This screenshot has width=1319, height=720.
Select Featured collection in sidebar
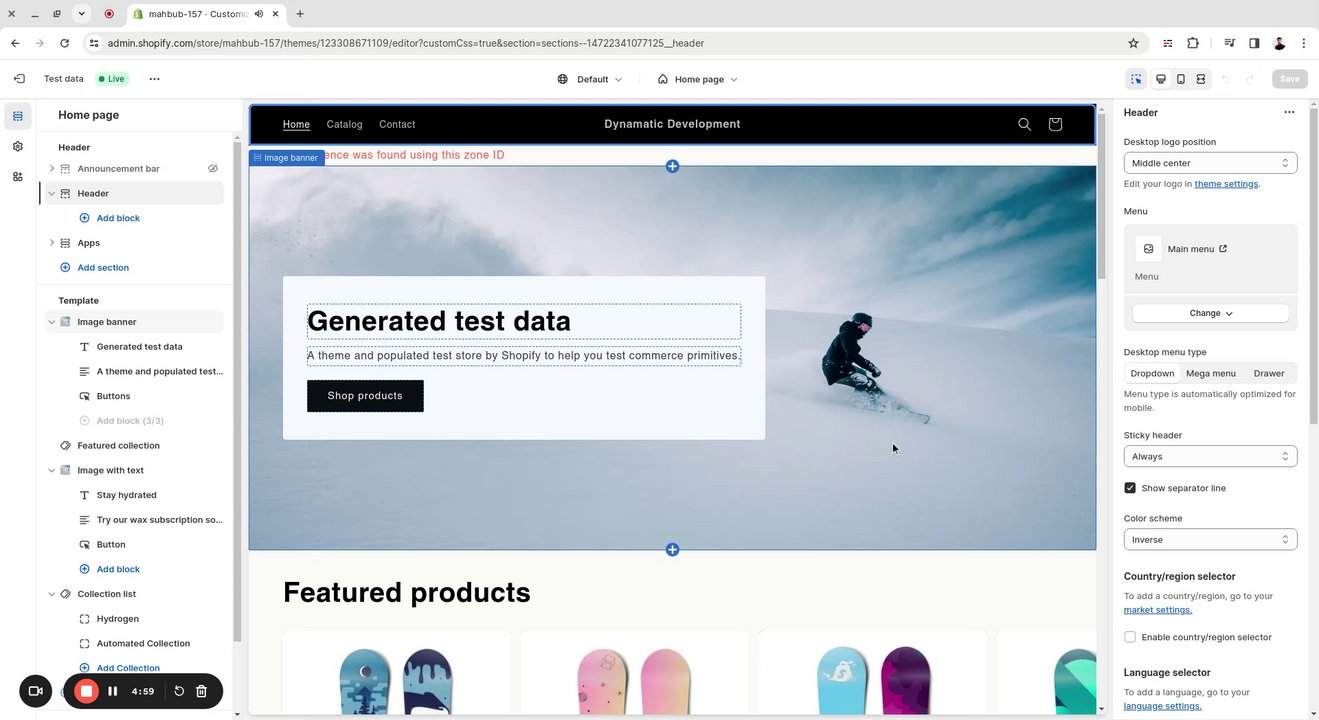(118, 446)
